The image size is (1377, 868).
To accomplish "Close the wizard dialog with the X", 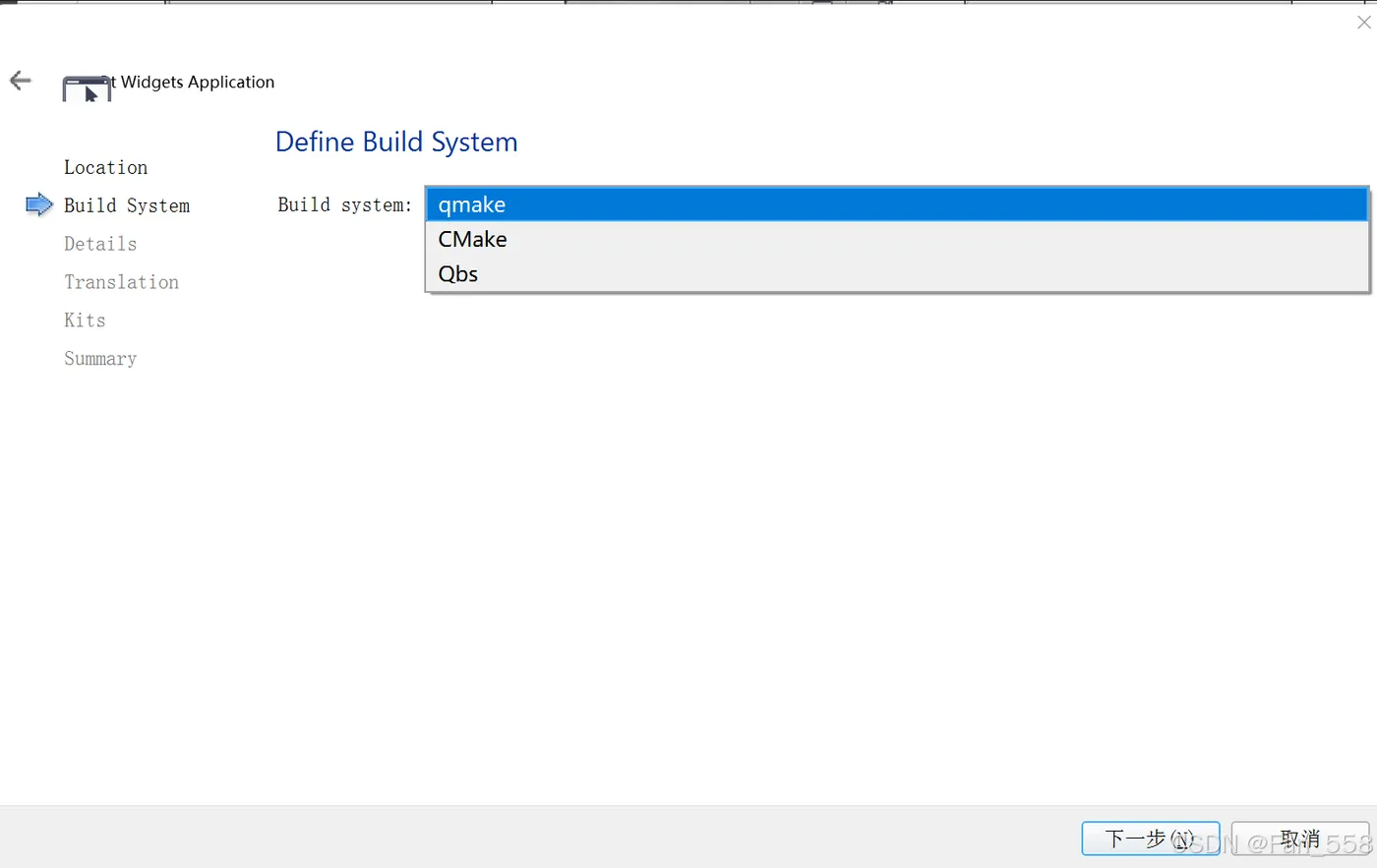I will point(1363,23).
